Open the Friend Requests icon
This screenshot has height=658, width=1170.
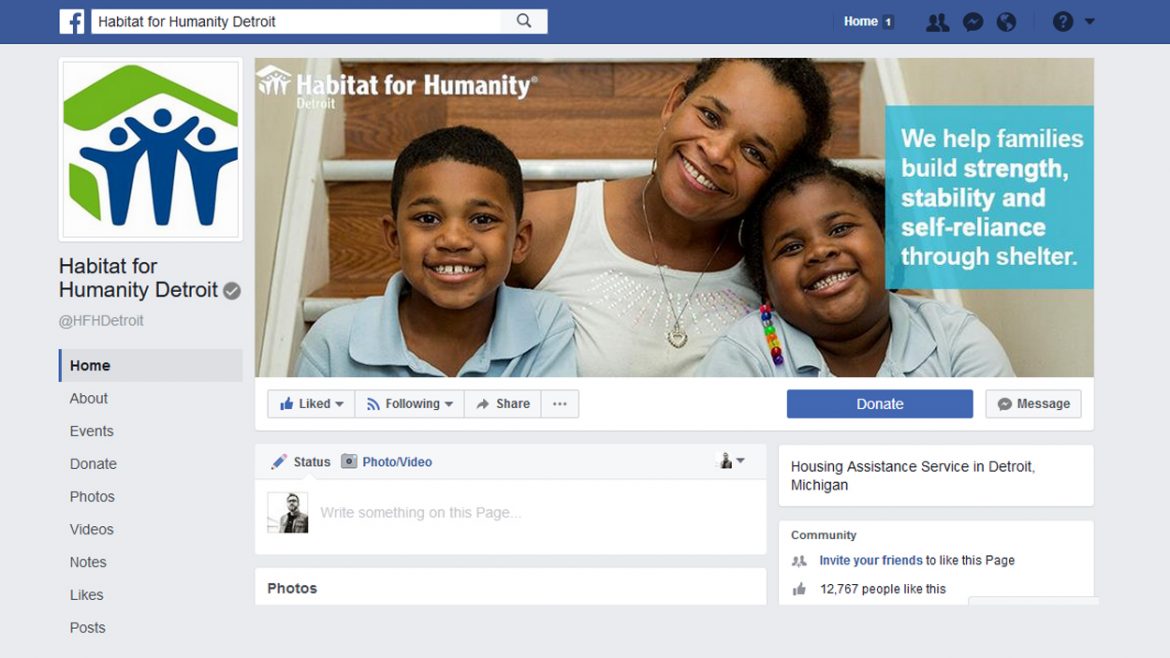937,22
